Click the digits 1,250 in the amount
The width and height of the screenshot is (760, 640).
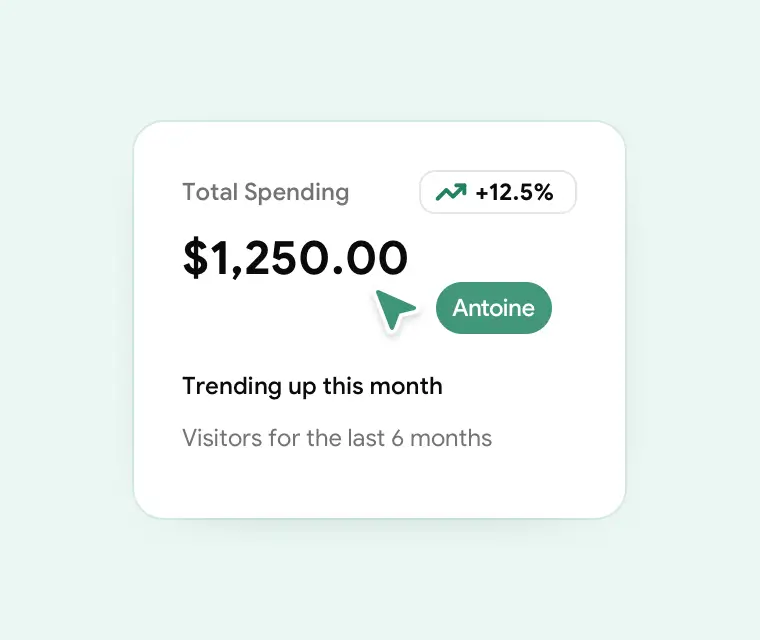point(267,258)
